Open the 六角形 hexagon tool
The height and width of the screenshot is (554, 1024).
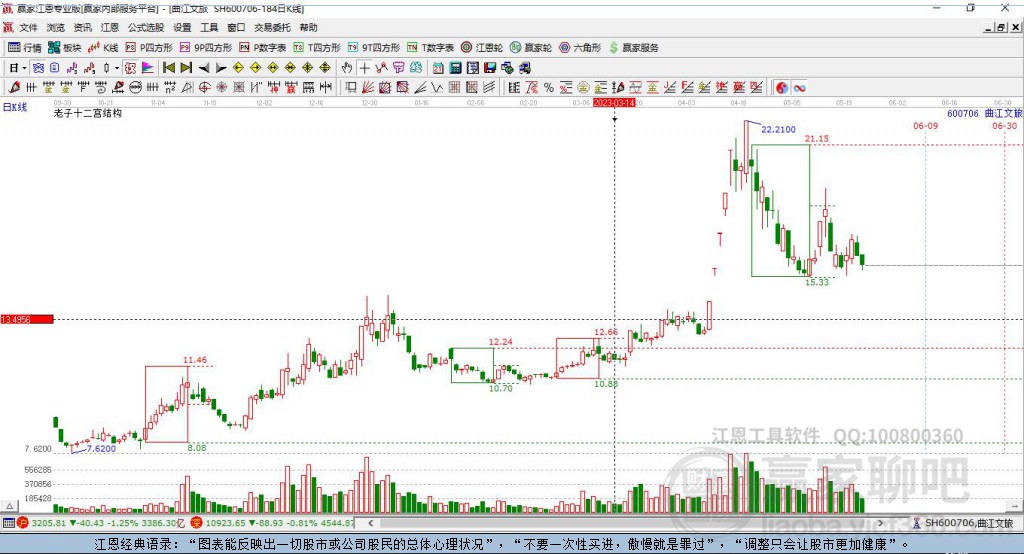point(580,48)
